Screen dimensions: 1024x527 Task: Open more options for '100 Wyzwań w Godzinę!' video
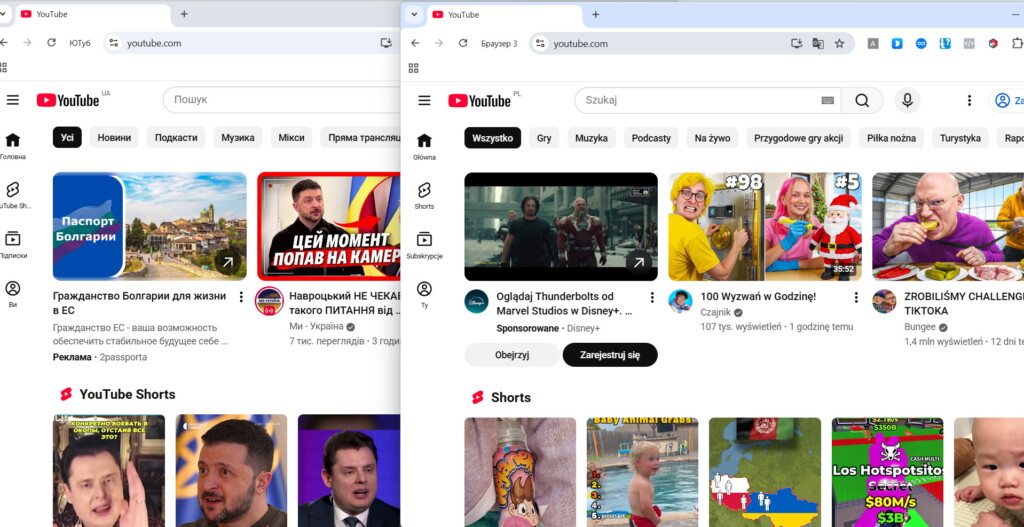[x=856, y=297]
